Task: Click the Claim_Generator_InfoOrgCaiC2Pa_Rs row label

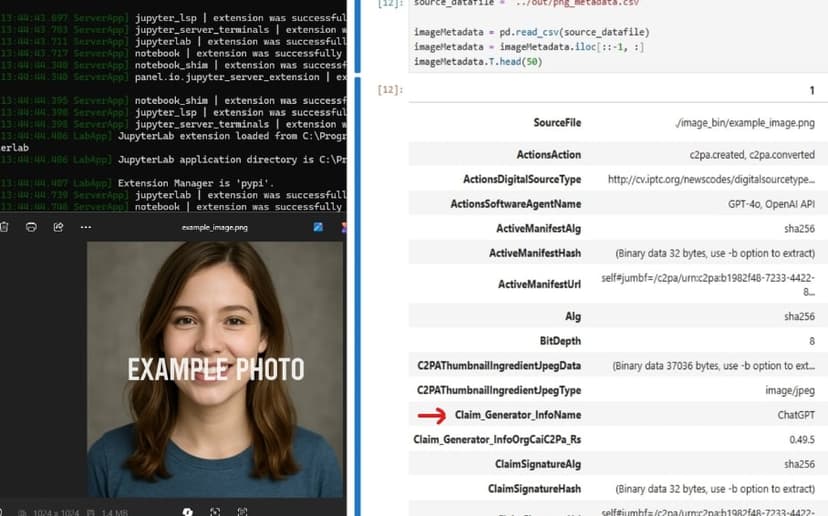Action: pos(497,439)
